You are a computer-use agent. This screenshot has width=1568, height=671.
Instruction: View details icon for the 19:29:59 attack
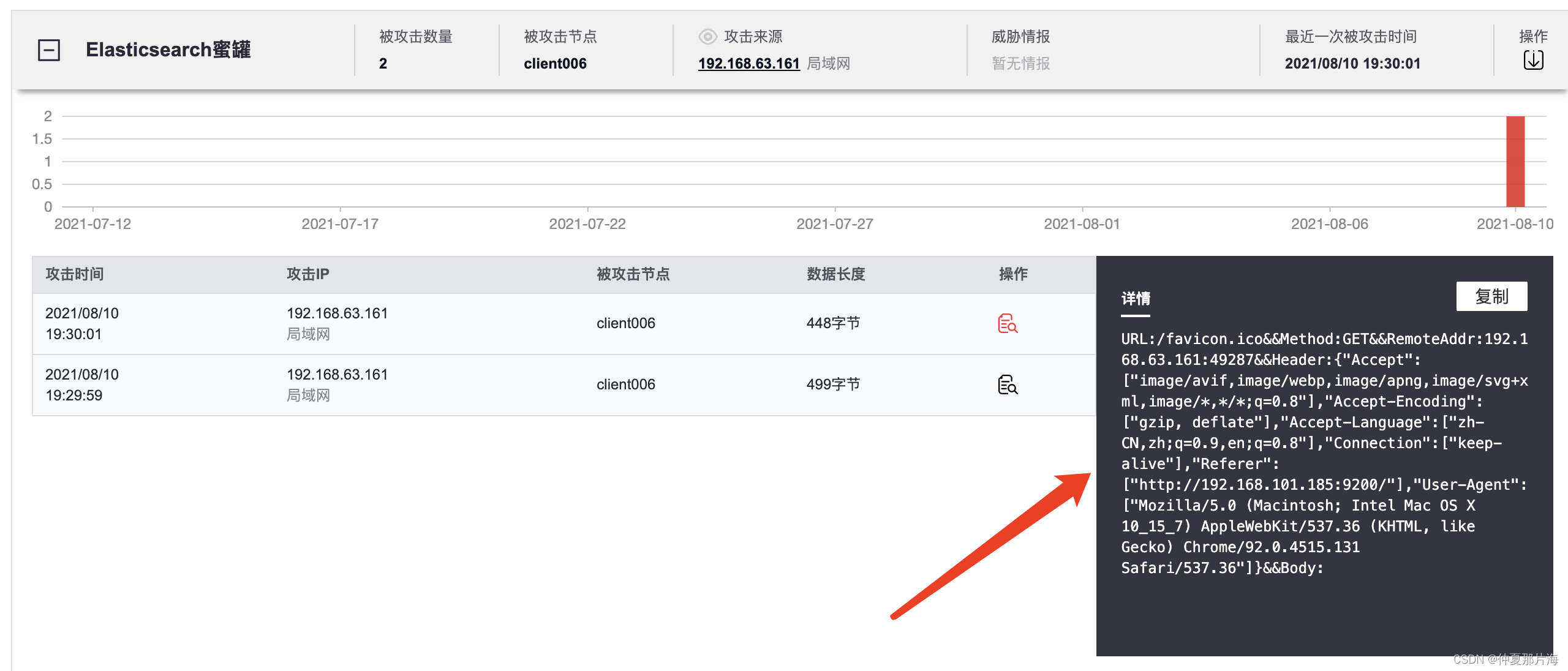[1008, 384]
